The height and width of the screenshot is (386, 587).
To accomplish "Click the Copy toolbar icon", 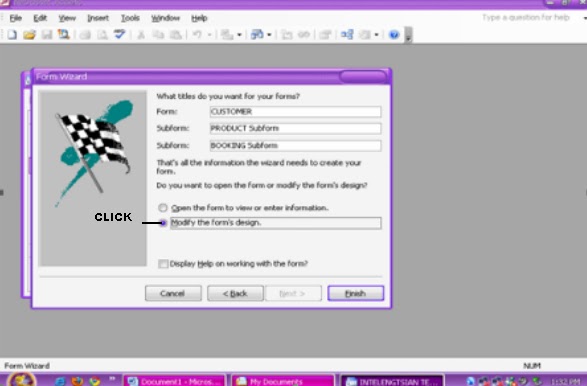I will click(158, 35).
